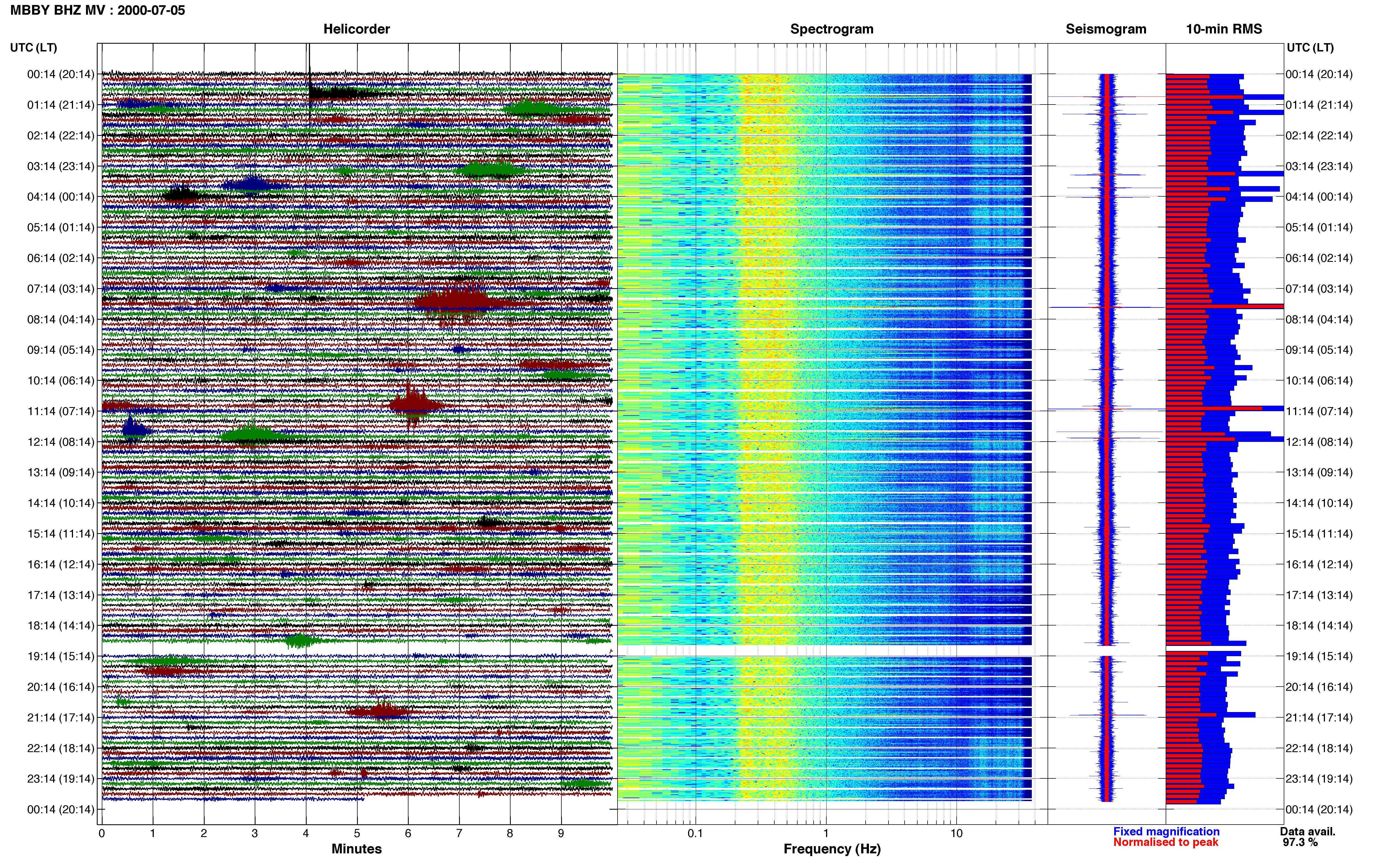Click the 10 frequency tick label
Viewport: 1388px width, 868px height.
(x=956, y=833)
